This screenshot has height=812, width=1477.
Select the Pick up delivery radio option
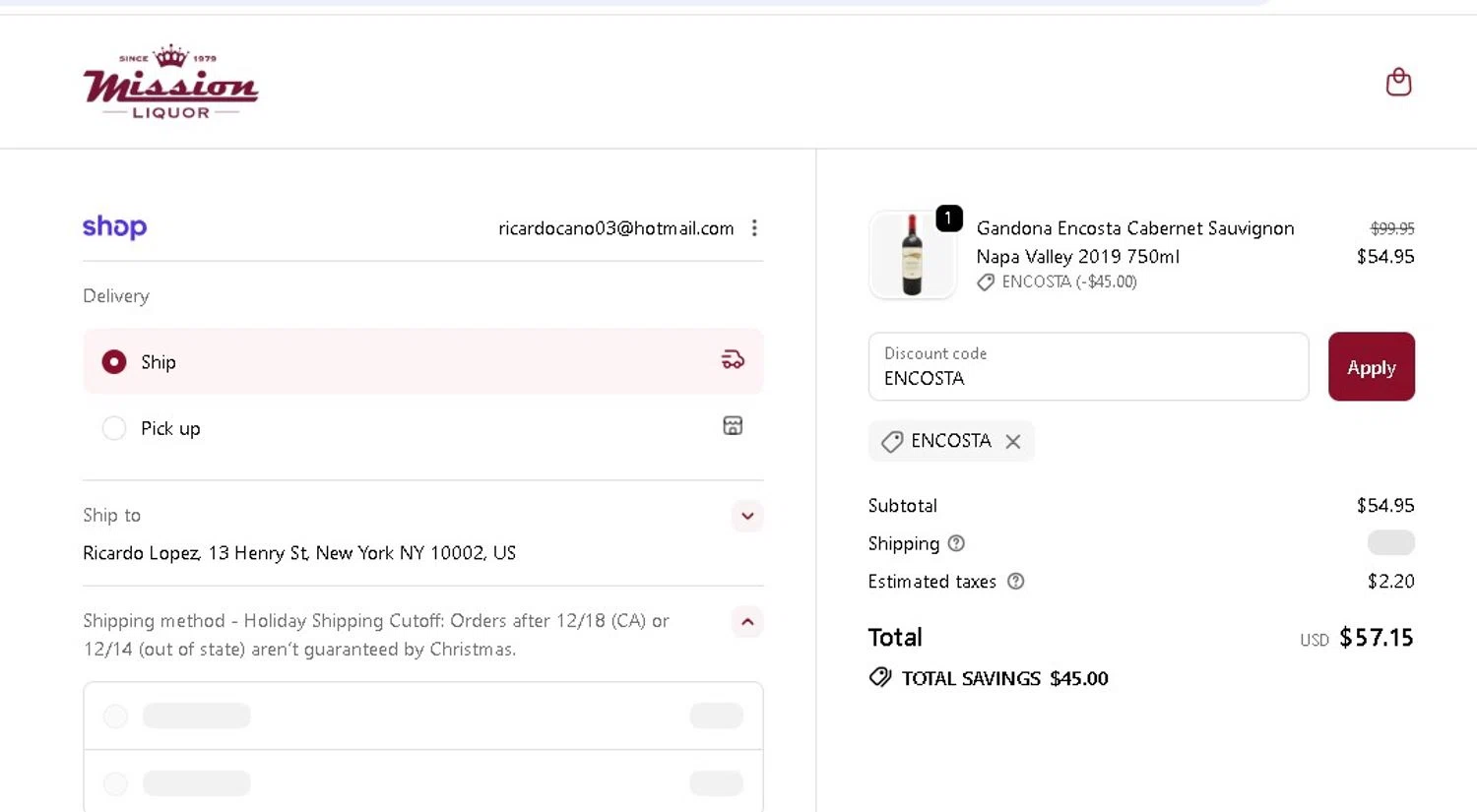point(114,428)
